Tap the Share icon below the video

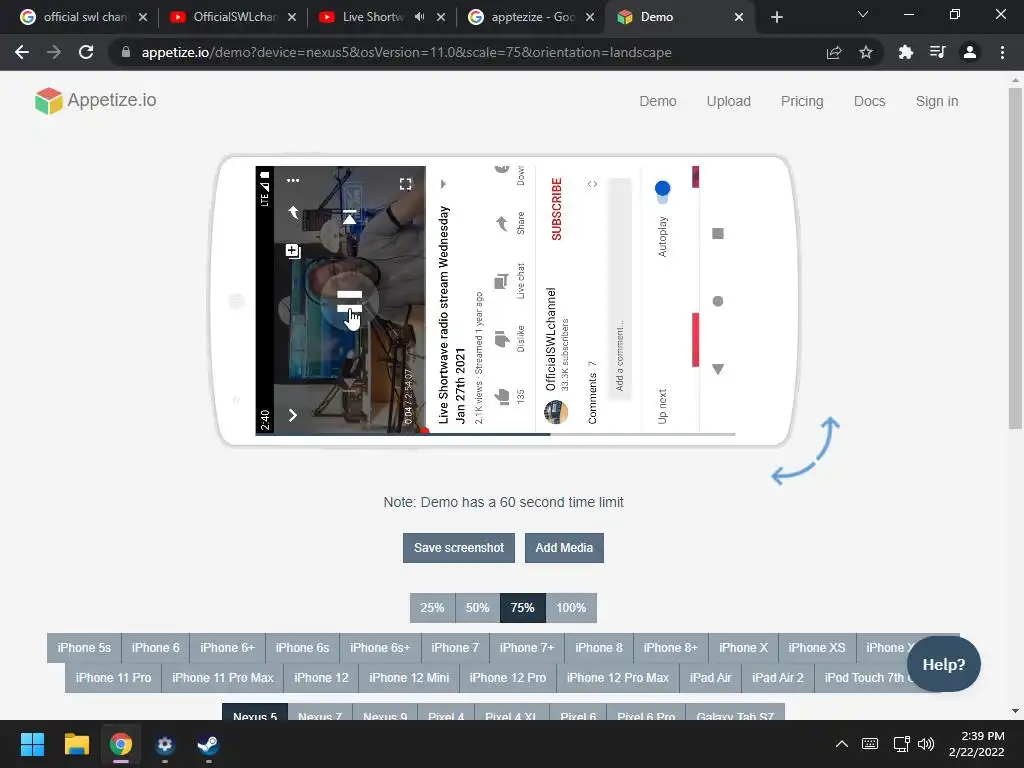pos(502,224)
